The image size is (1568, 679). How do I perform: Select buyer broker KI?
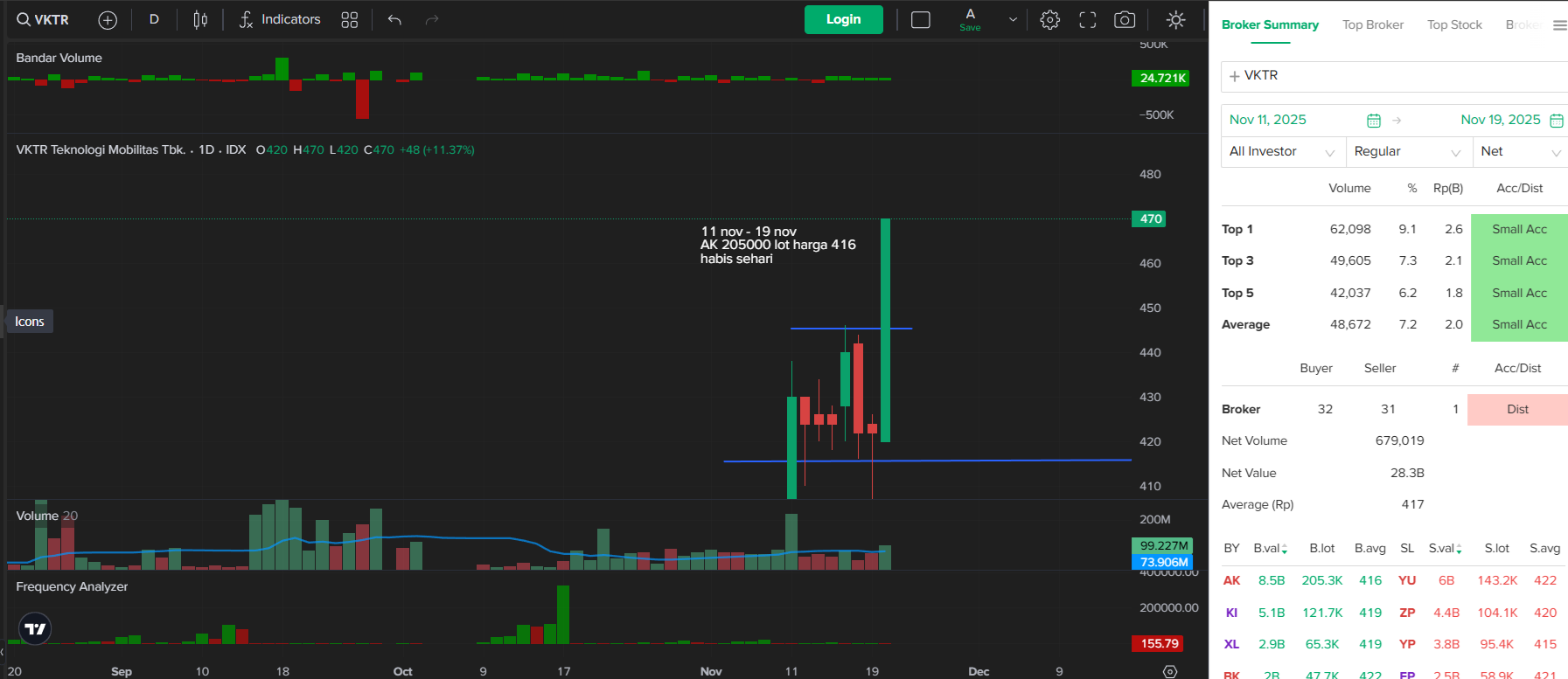pos(1231,613)
